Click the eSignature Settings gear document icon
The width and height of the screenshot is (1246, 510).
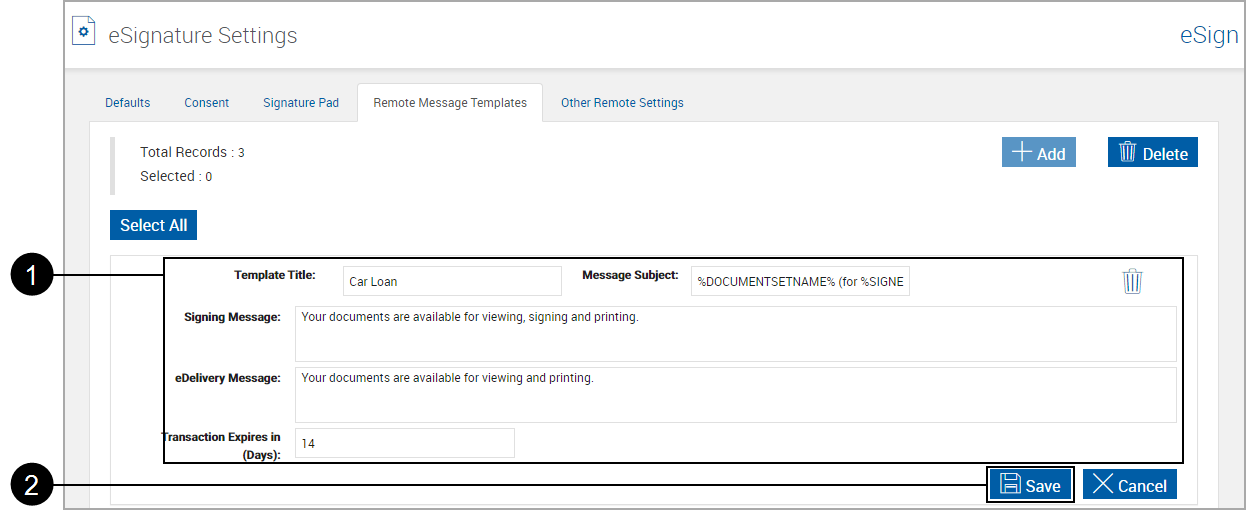[84, 31]
